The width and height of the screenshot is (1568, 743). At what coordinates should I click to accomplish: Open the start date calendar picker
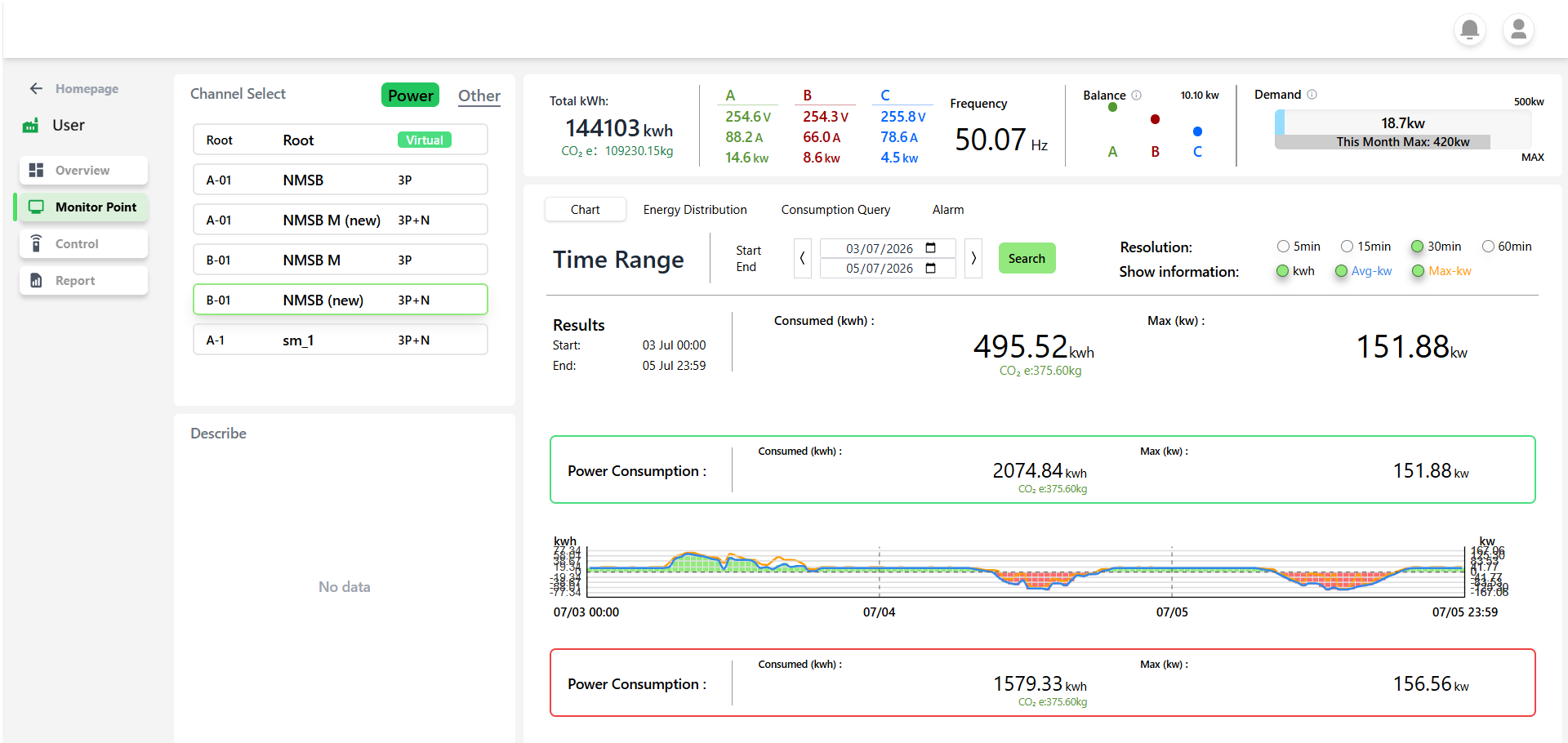point(930,248)
